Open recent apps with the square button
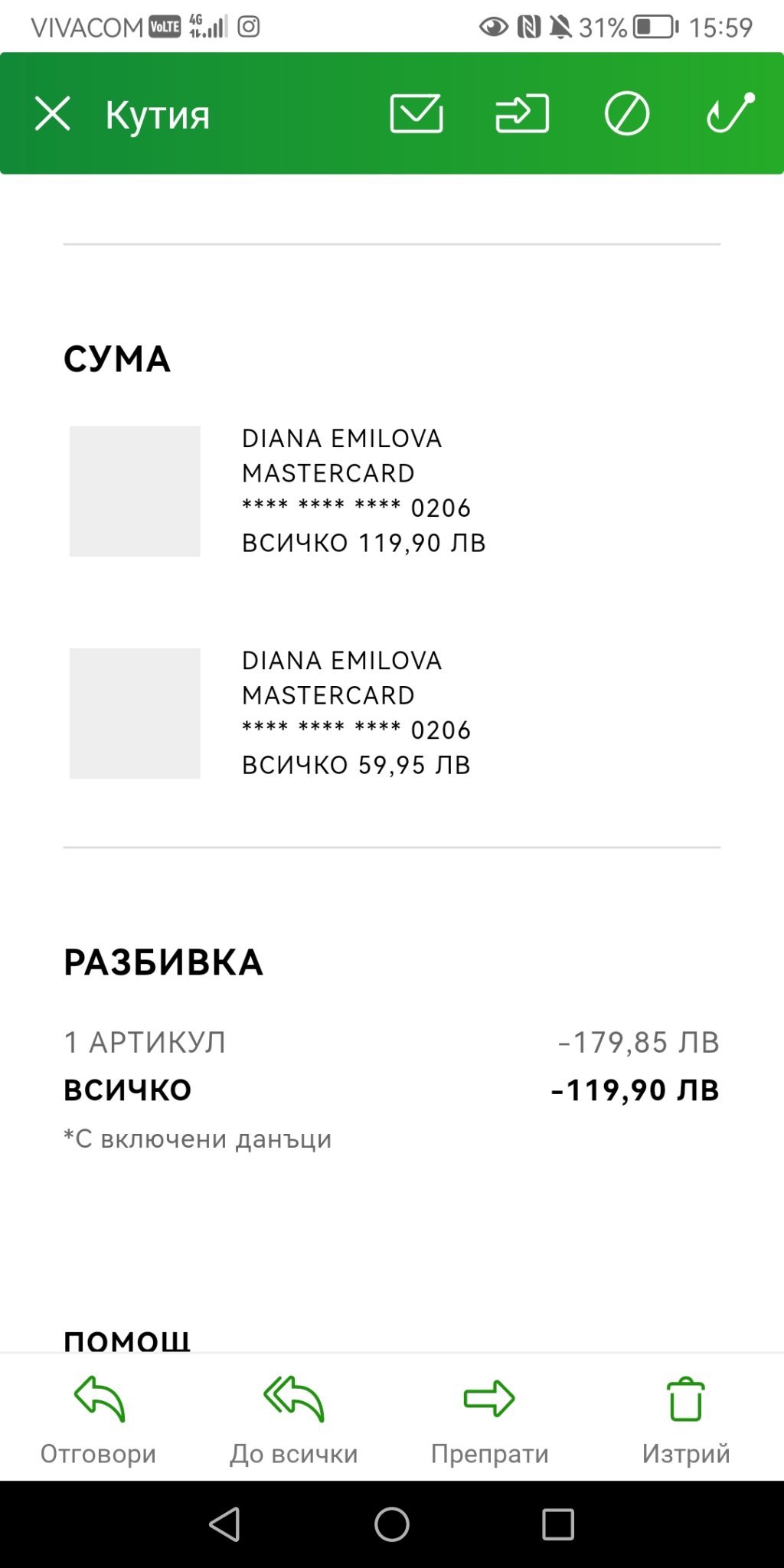Screen dimensions: 784x1568 558,1524
